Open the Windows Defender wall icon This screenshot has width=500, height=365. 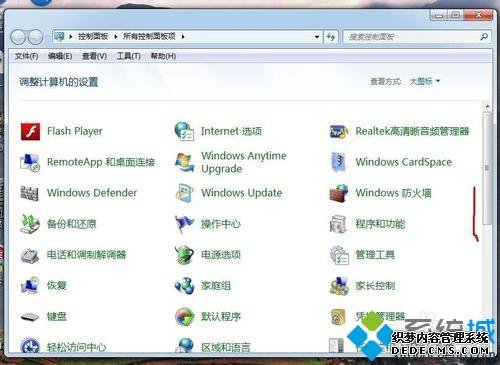point(30,193)
